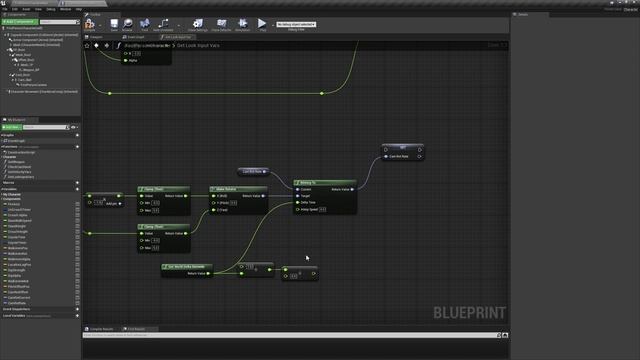The height and width of the screenshot is (360, 640).
Task: Collapse the Graphs section expander
Action: [2, 135]
